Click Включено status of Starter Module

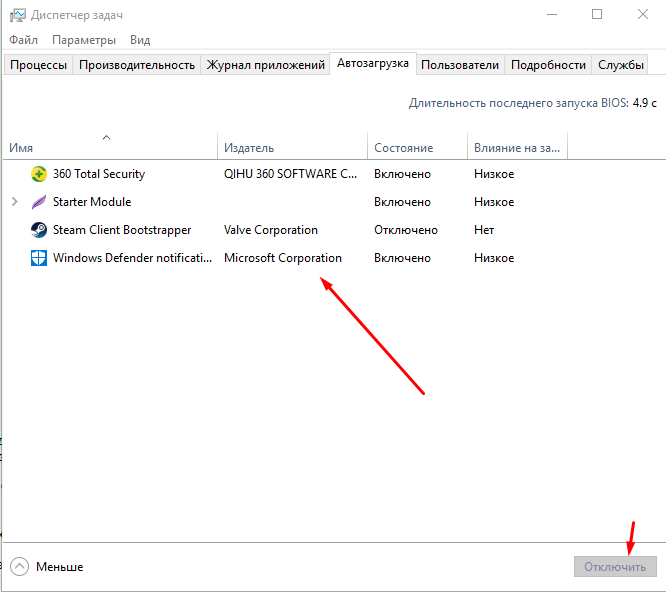402,202
